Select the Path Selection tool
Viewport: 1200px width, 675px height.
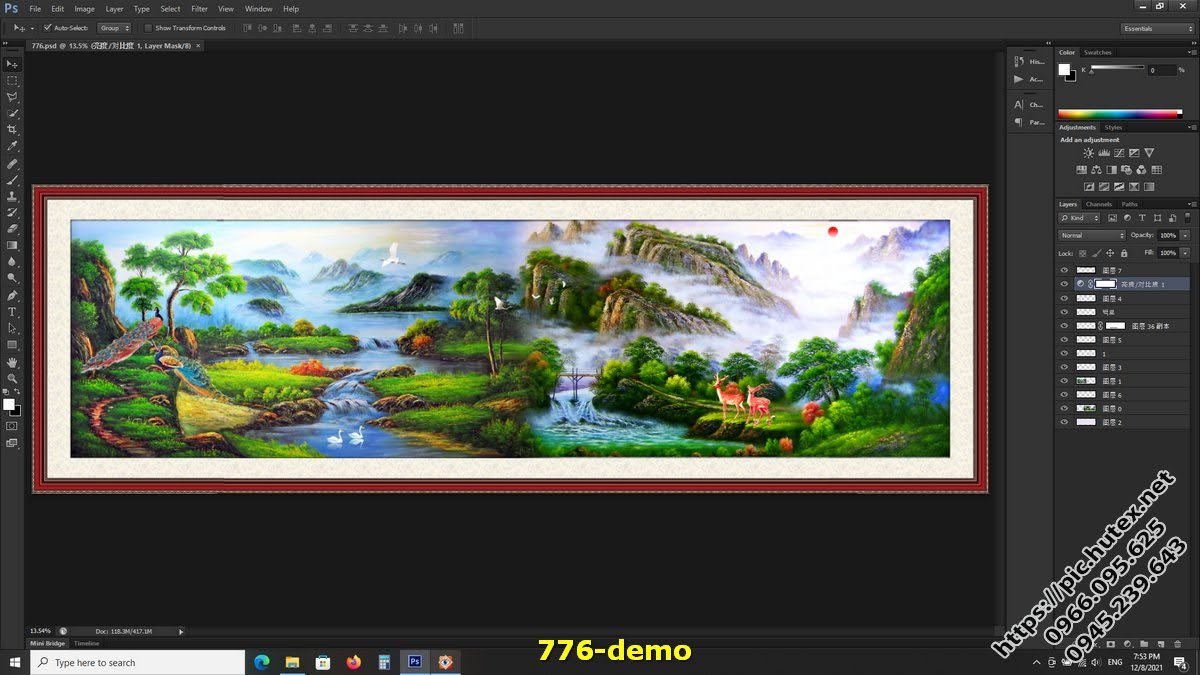coord(12,328)
